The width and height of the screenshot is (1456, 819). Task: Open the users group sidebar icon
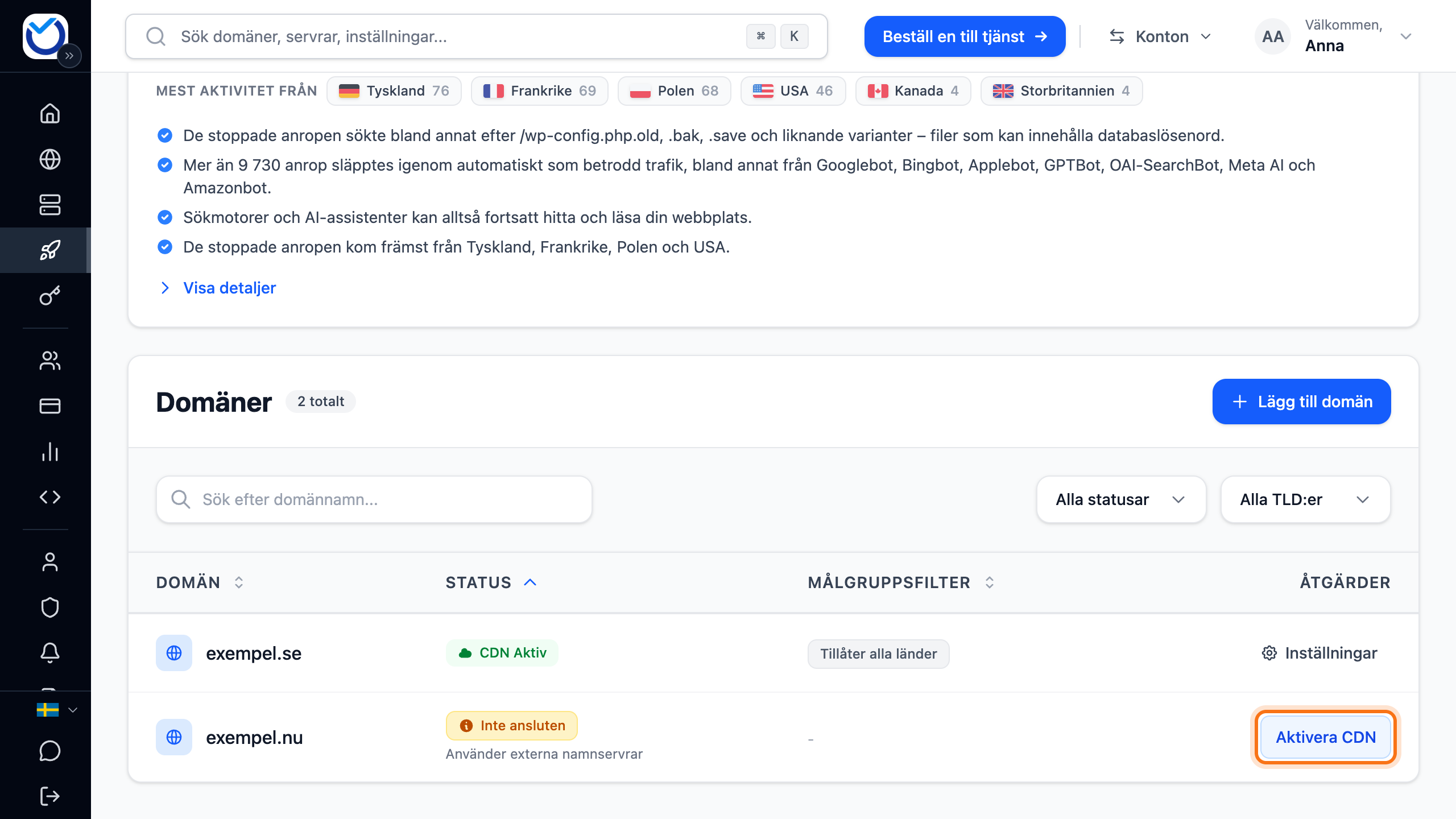click(x=50, y=361)
